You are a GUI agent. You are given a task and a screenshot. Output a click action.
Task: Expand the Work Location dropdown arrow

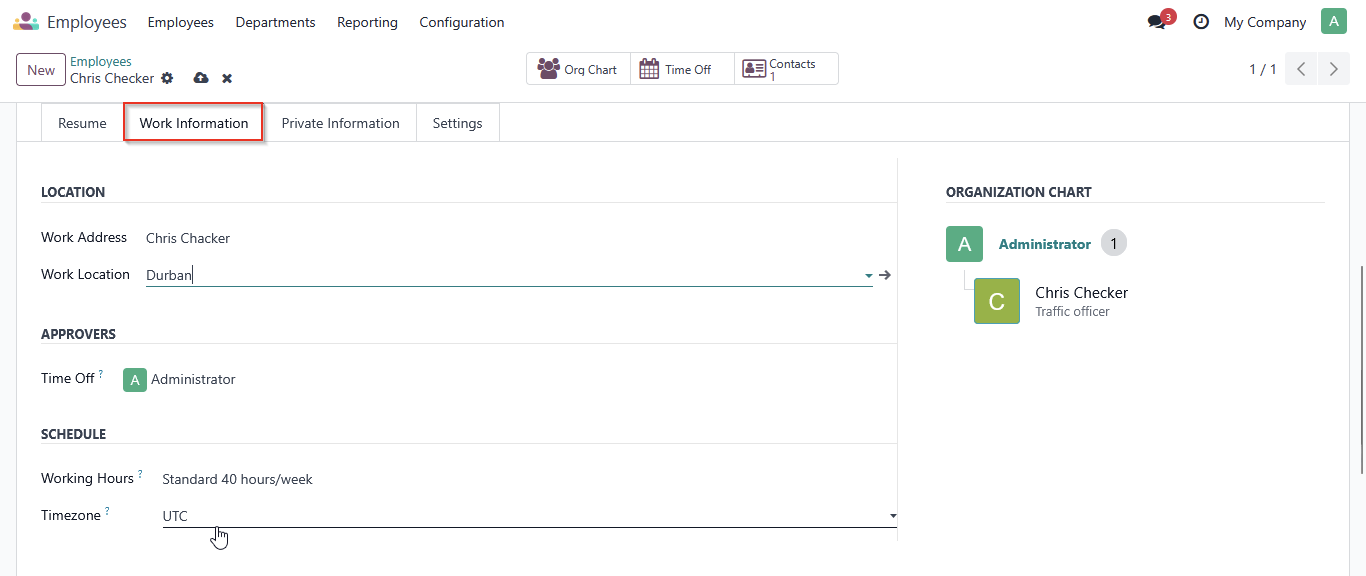[x=868, y=275]
